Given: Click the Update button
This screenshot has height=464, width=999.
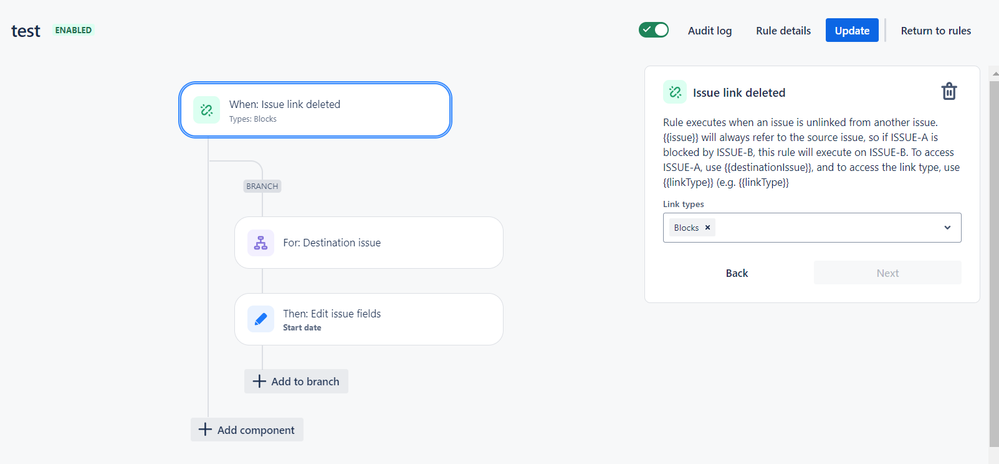Looking at the screenshot, I should click(852, 31).
